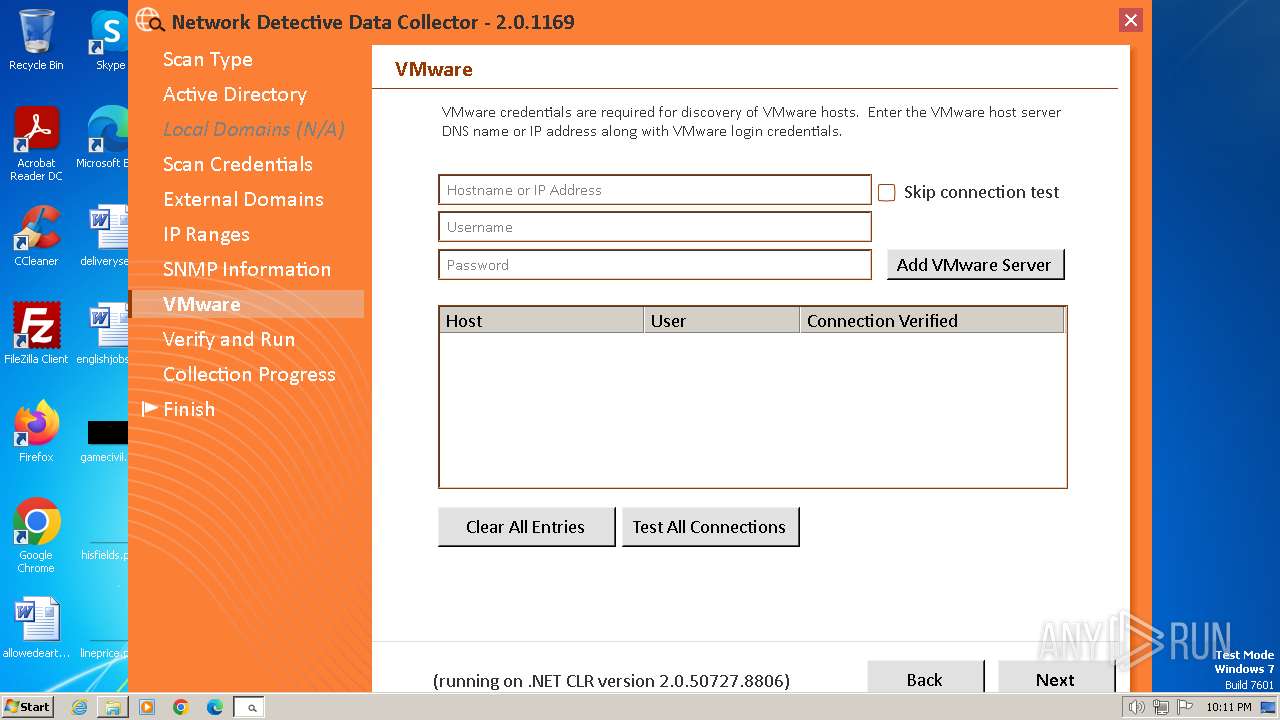This screenshot has width=1280, height=720.
Task: Click the Network Detective taskbar button
Action: pyautogui.click(x=250, y=707)
